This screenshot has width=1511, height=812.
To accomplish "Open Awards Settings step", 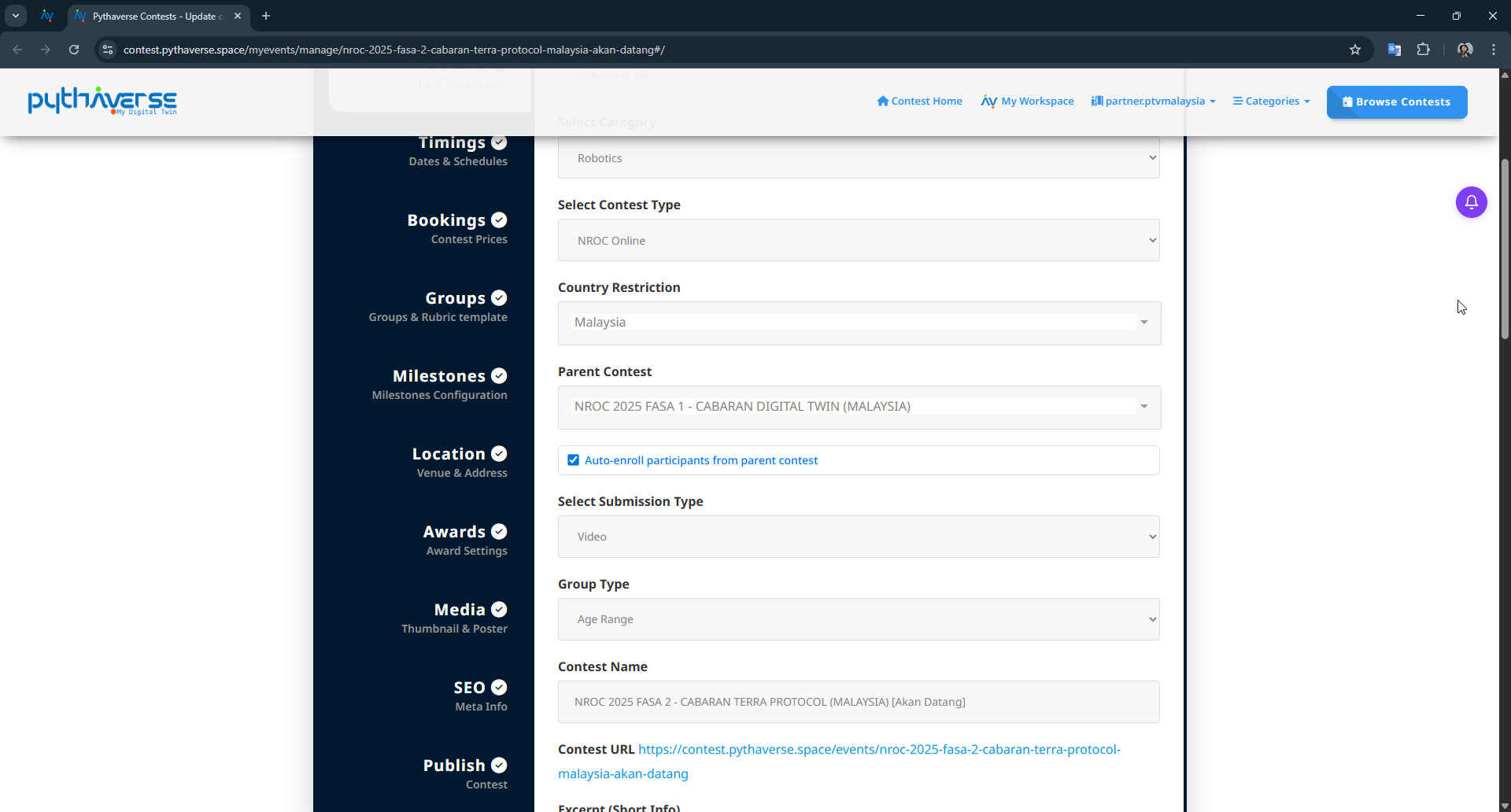I will [x=465, y=540].
